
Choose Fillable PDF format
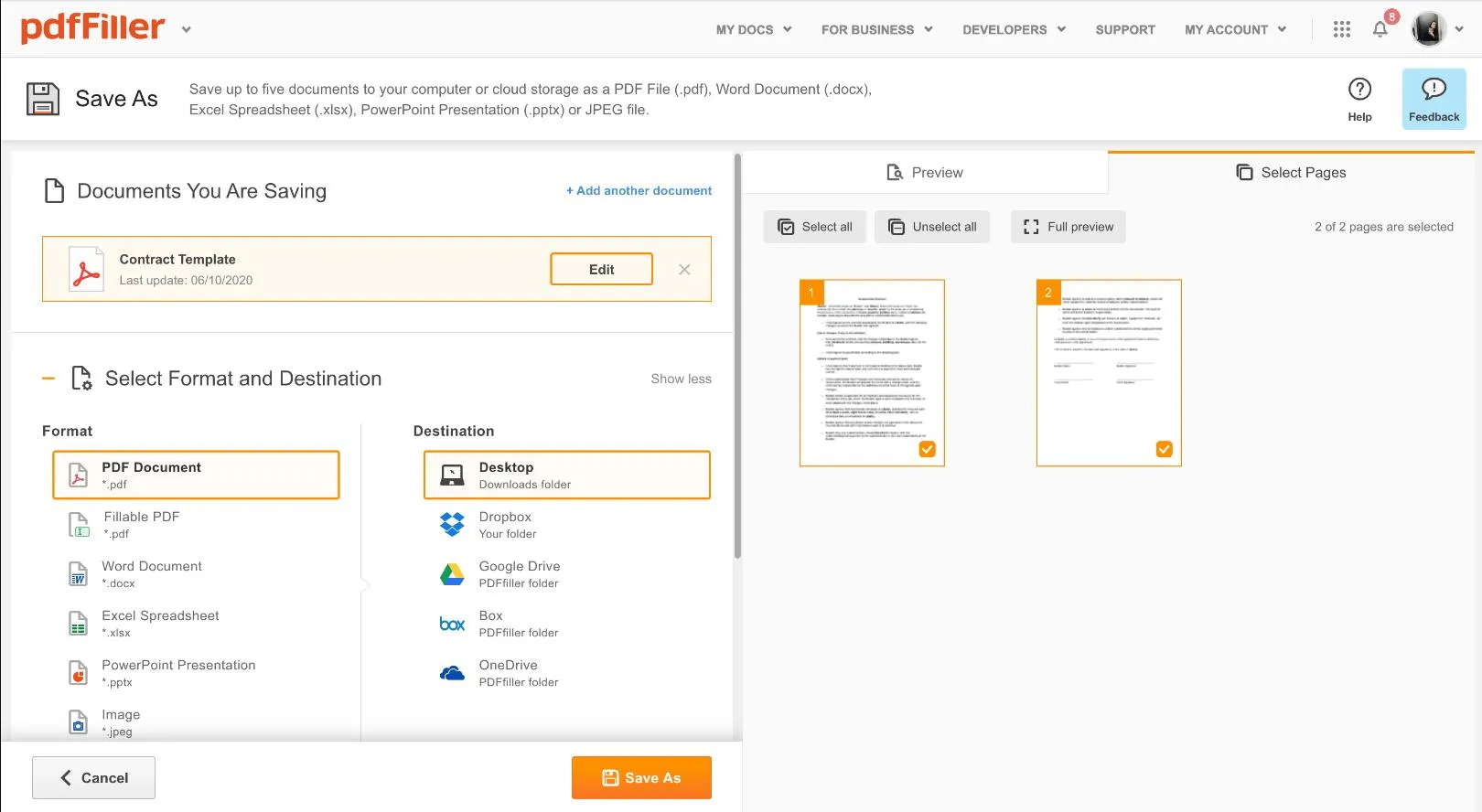click(196, 524)
